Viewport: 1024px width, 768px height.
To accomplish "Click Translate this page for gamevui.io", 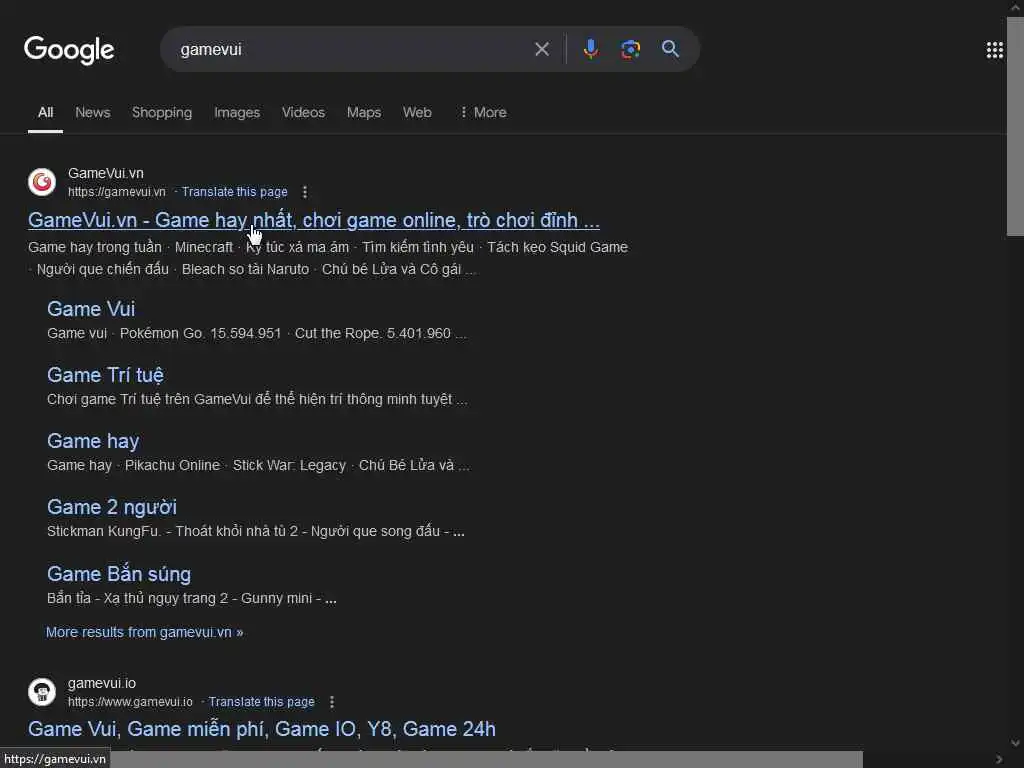I will pos(261,702).
